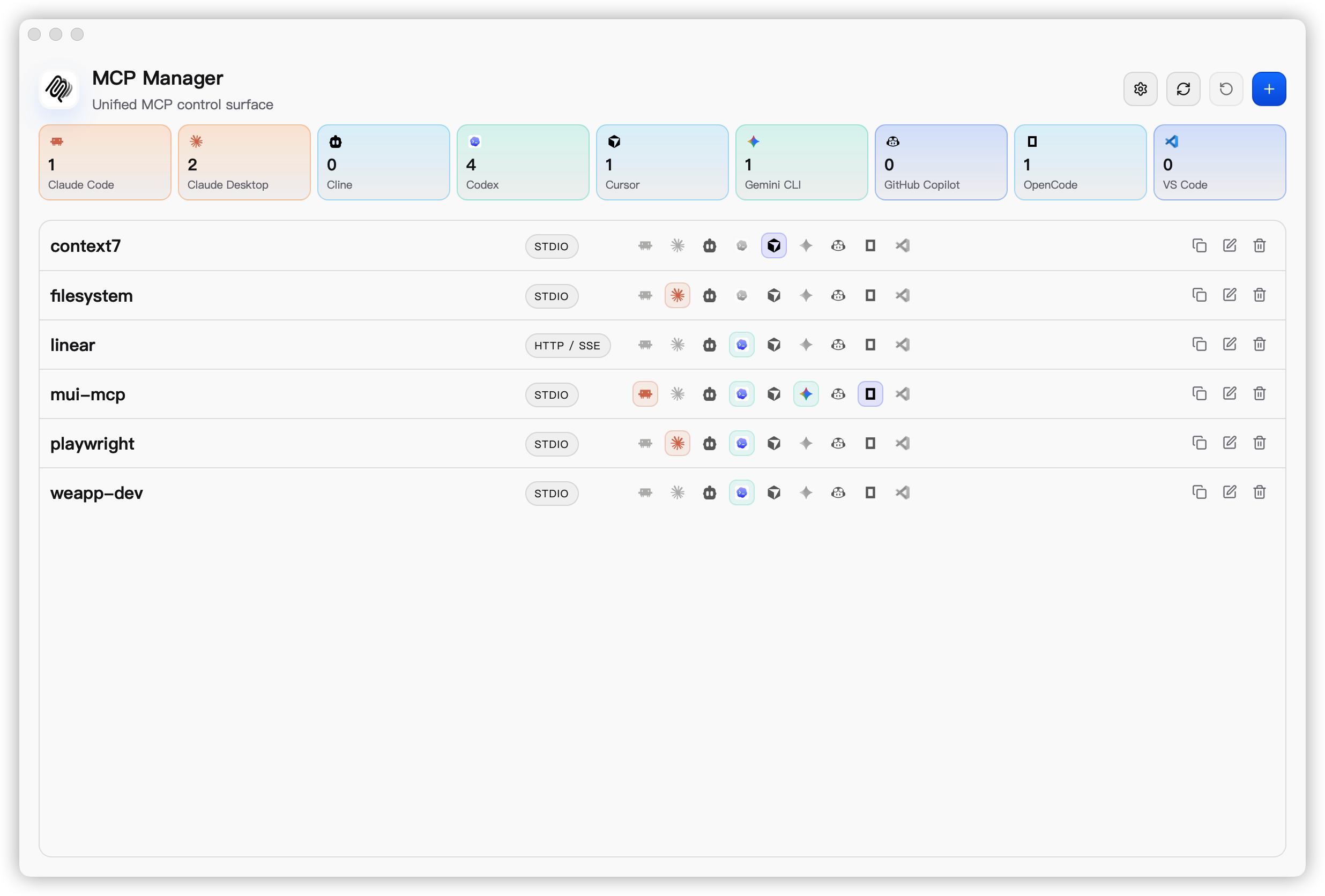Click the Cursor icon in weapp-dev row

click(x=773, y=492)
